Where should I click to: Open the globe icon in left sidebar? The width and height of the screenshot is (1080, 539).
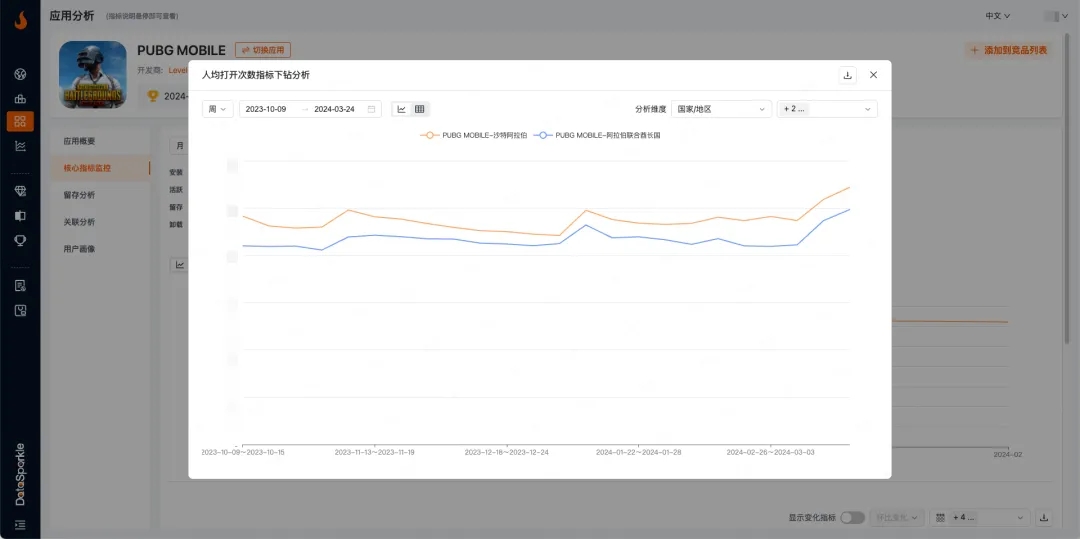tap(20, 74)
